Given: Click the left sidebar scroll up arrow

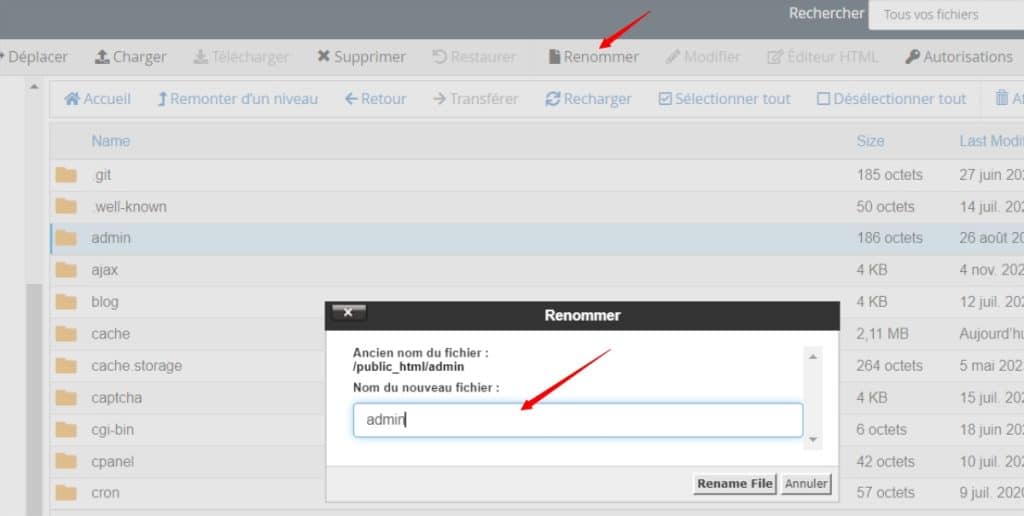Looking at the screenshot, I should coord(34,86).
